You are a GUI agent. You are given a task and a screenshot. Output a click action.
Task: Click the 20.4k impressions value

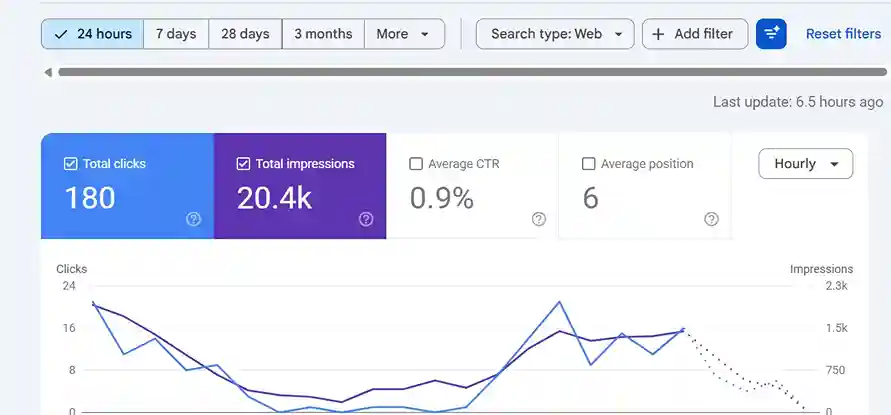pos(274,198)
